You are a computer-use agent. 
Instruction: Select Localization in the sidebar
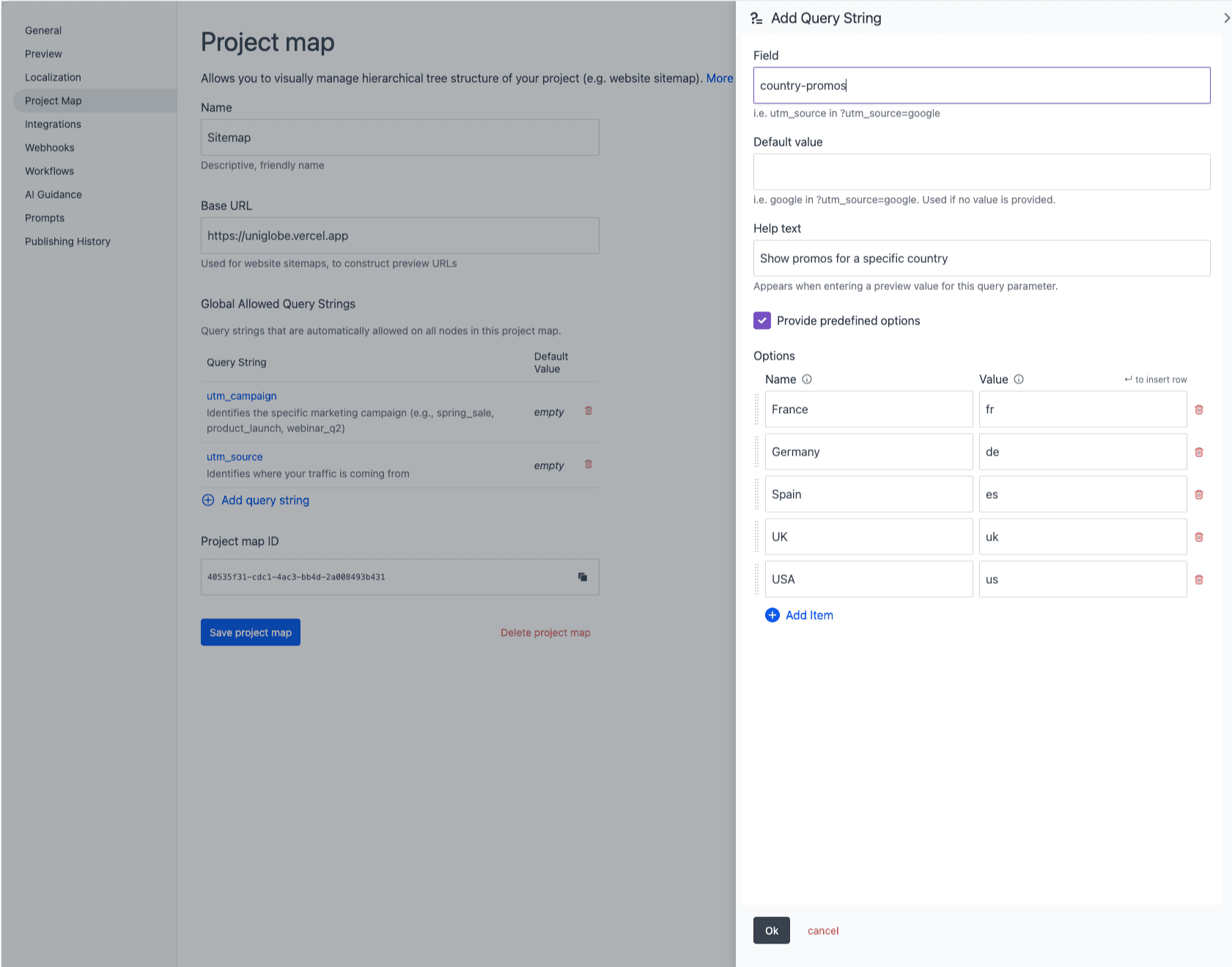(53, 77)
